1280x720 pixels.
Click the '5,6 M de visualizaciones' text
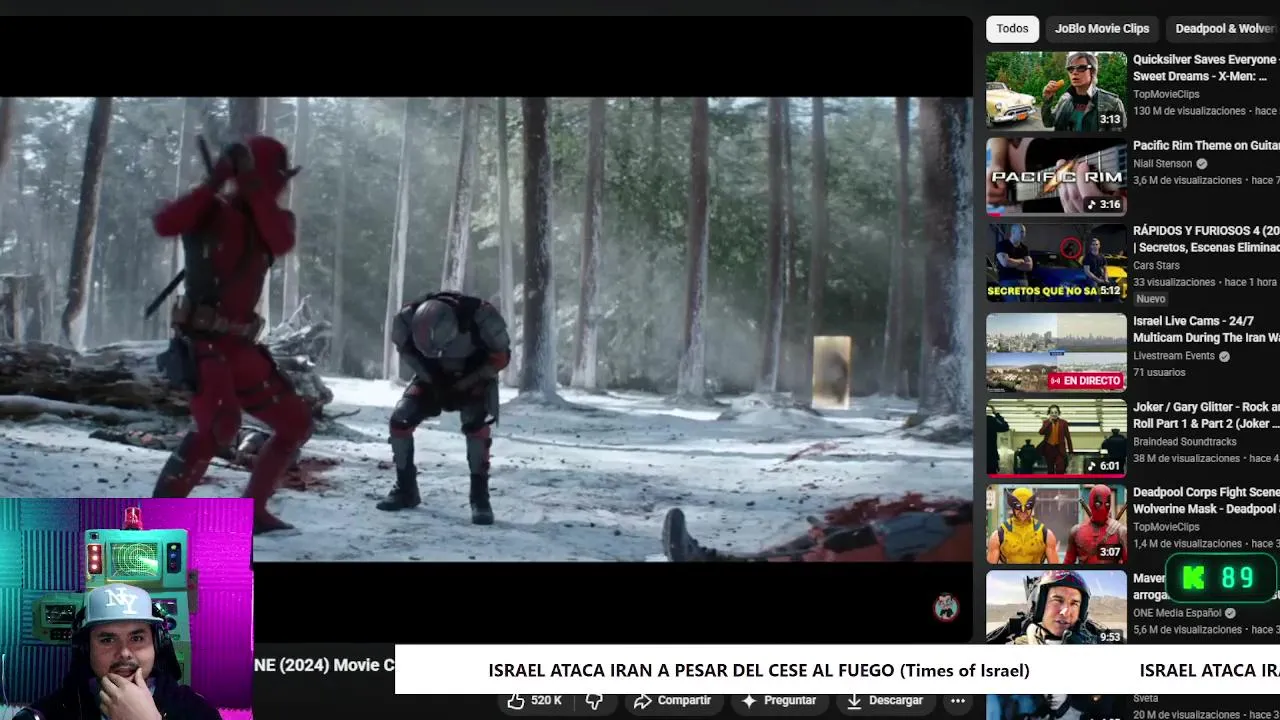[1187, 630]
